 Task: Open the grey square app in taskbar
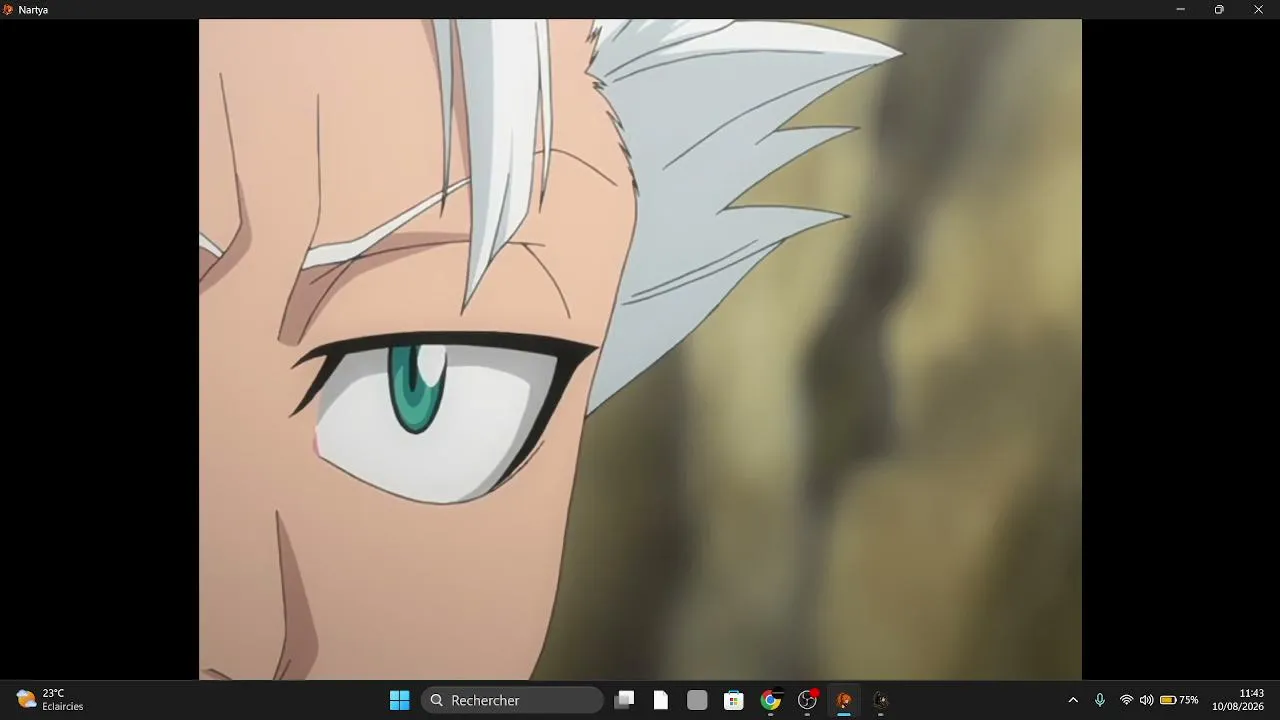click(697, 700)
